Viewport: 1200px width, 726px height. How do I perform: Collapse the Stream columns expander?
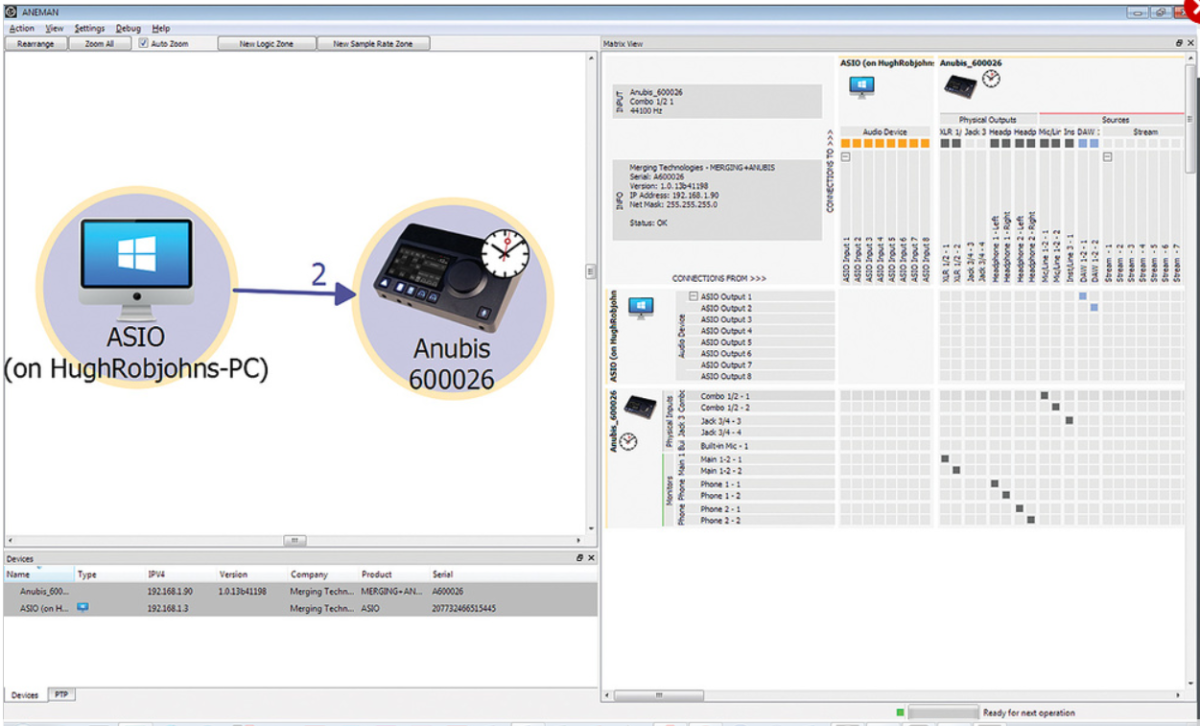1108,157
